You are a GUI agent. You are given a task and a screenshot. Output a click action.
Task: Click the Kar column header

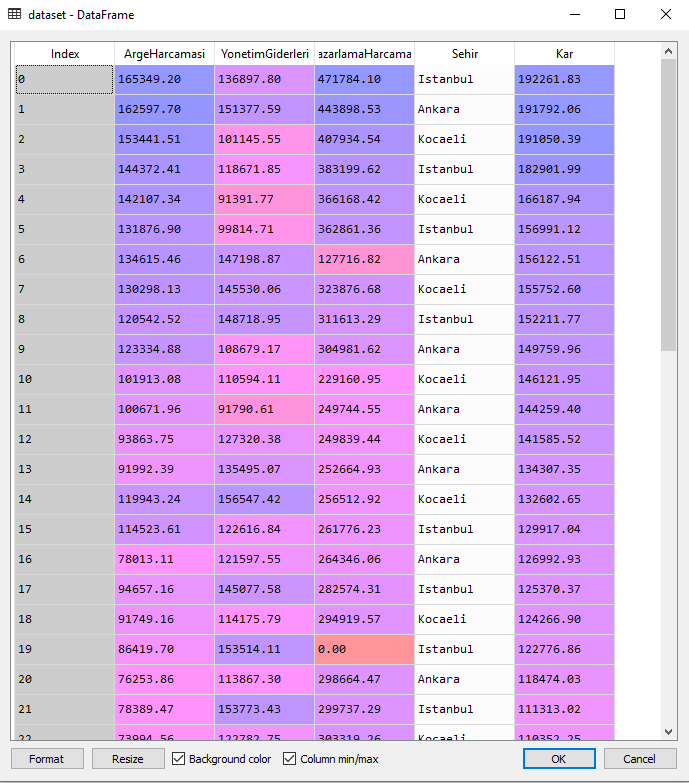564,54
